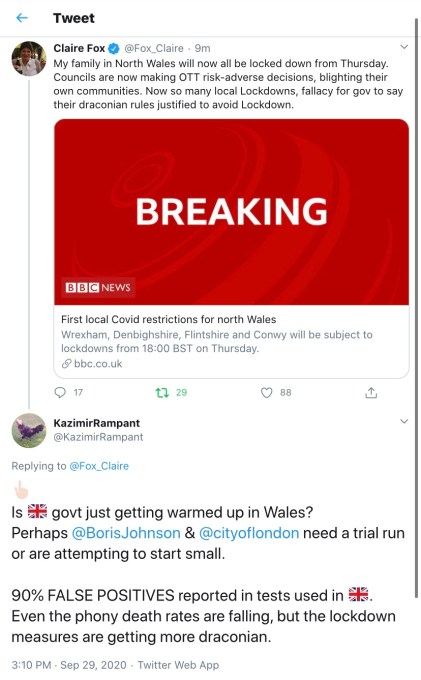Click the 3:10 PM Sep 29, 2020 timestamp
Screen dimensions: 421x680
69,665
